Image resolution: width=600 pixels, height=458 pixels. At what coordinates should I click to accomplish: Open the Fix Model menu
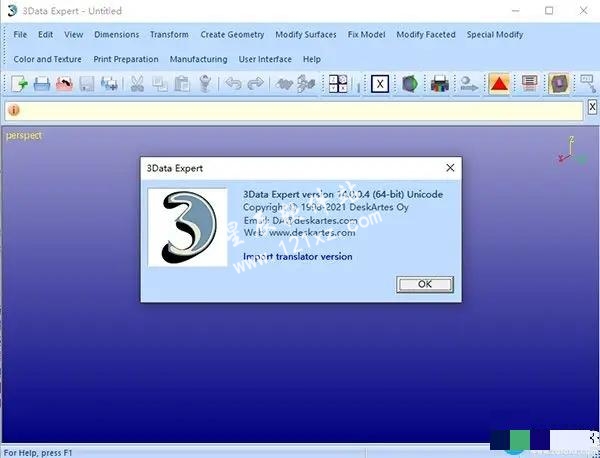coord(366,34)
